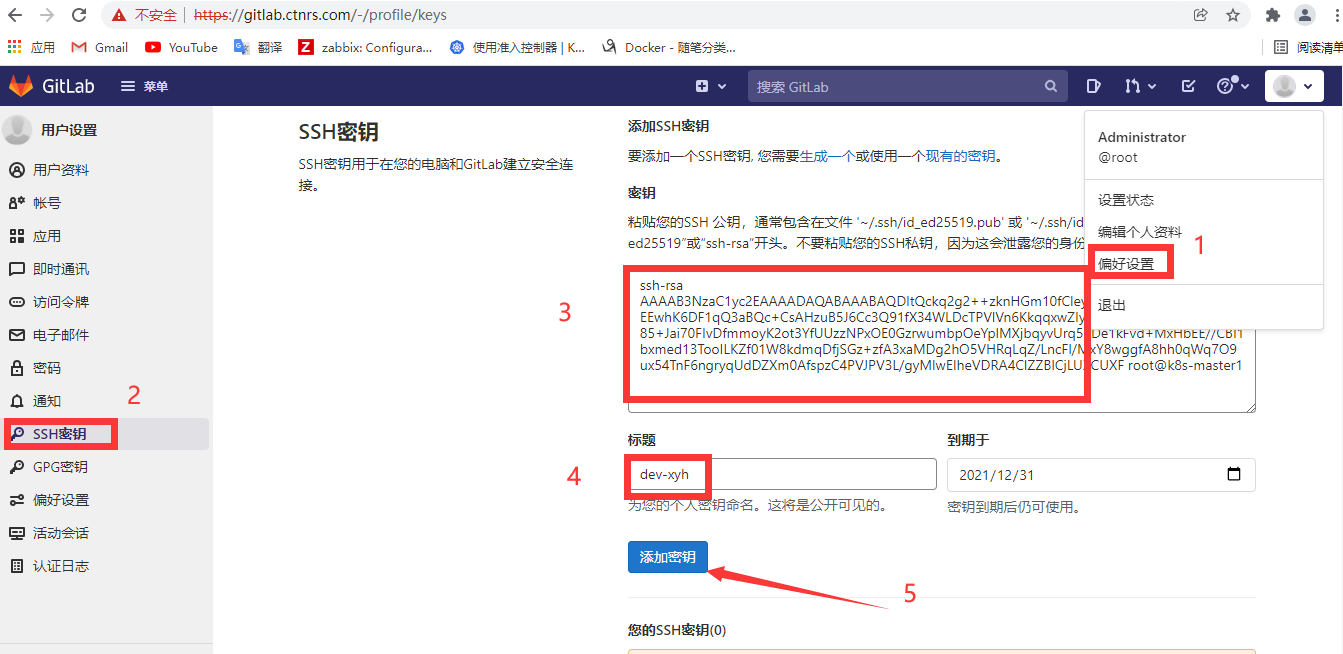The image size is (1343, 654).
Task: Open the to-do list check icon
Action: click(x=1188, y=86)
